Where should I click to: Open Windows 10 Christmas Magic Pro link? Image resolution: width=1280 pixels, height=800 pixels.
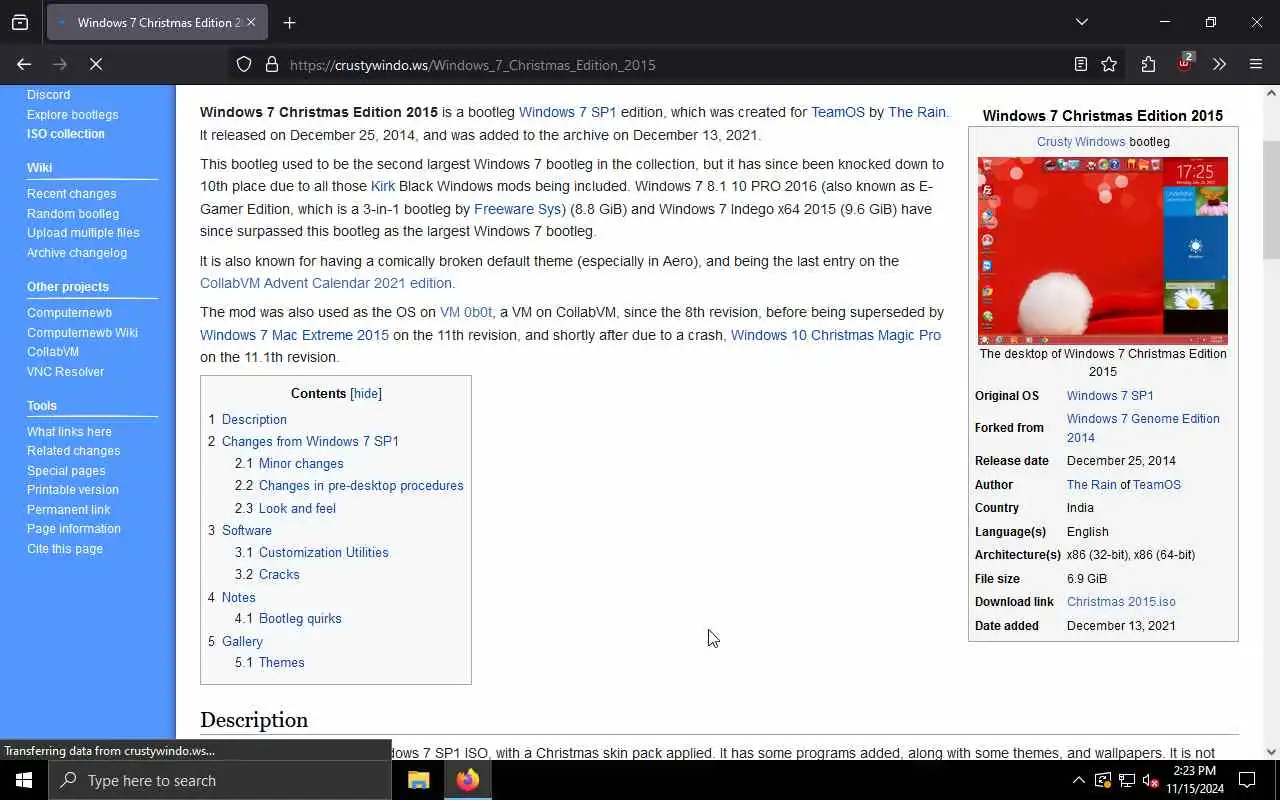pos(836,335)
